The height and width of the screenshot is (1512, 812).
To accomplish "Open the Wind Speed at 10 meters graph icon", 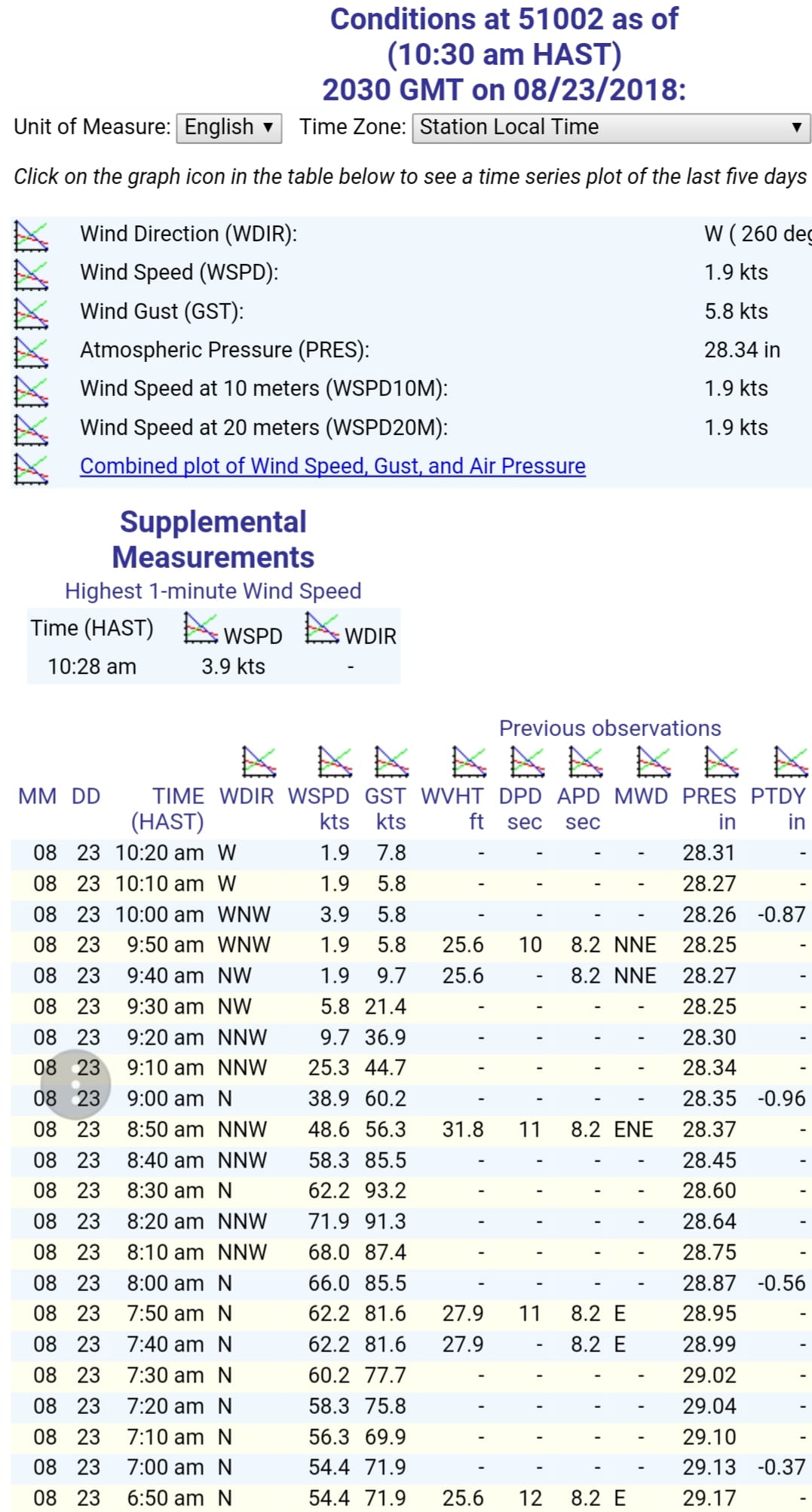I will [x=32, y=391].
